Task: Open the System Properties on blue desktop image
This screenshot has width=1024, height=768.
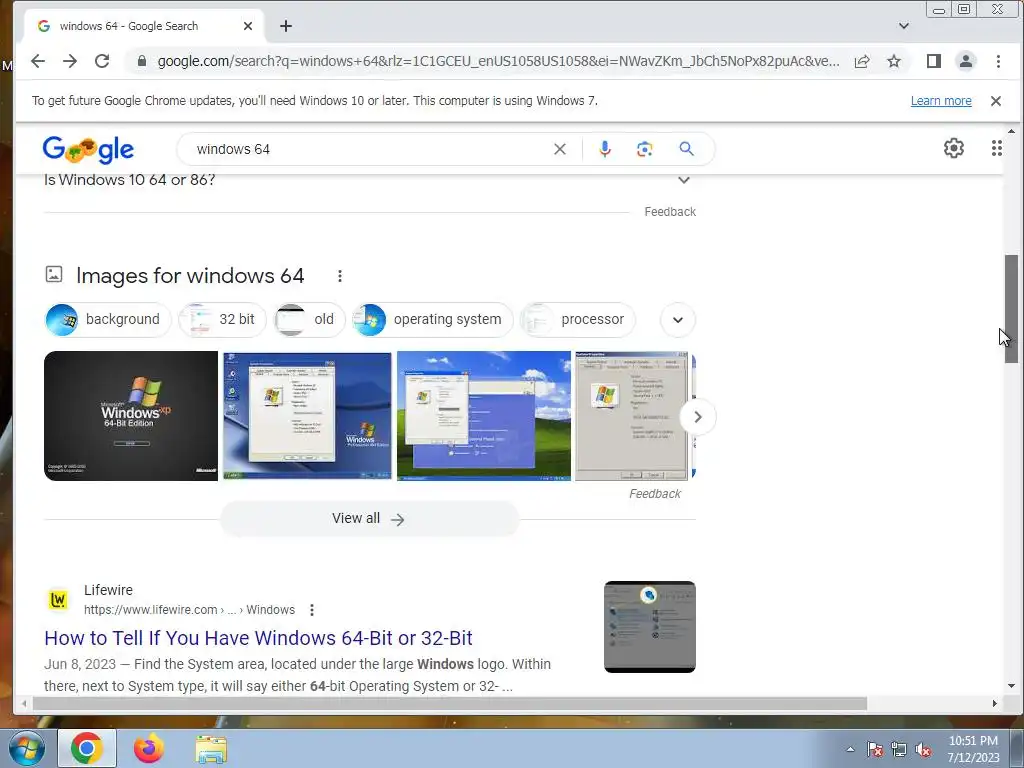Action: 308,416
